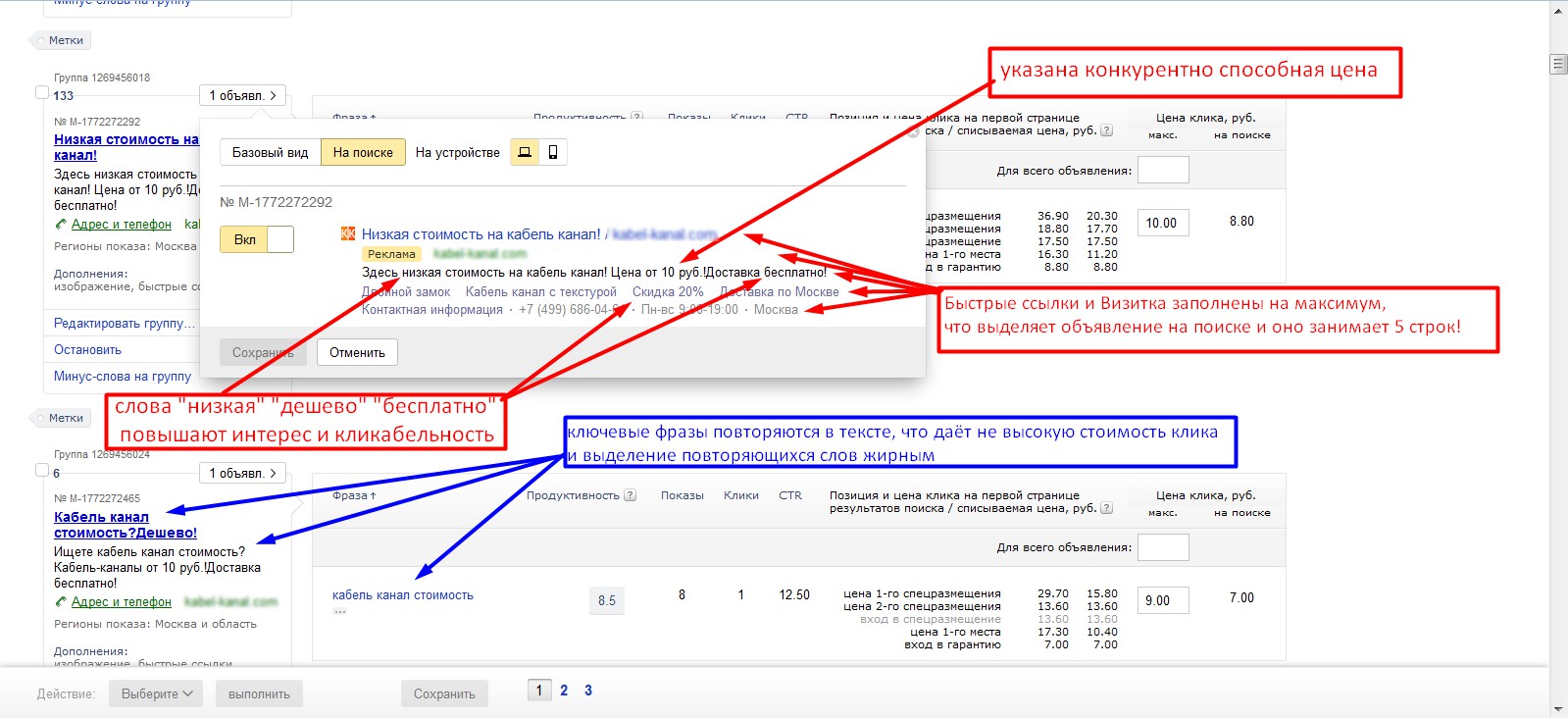The image size is (1568, 718).
Task: Switch to 'На поиске' tab
Action: click(363, 152)
